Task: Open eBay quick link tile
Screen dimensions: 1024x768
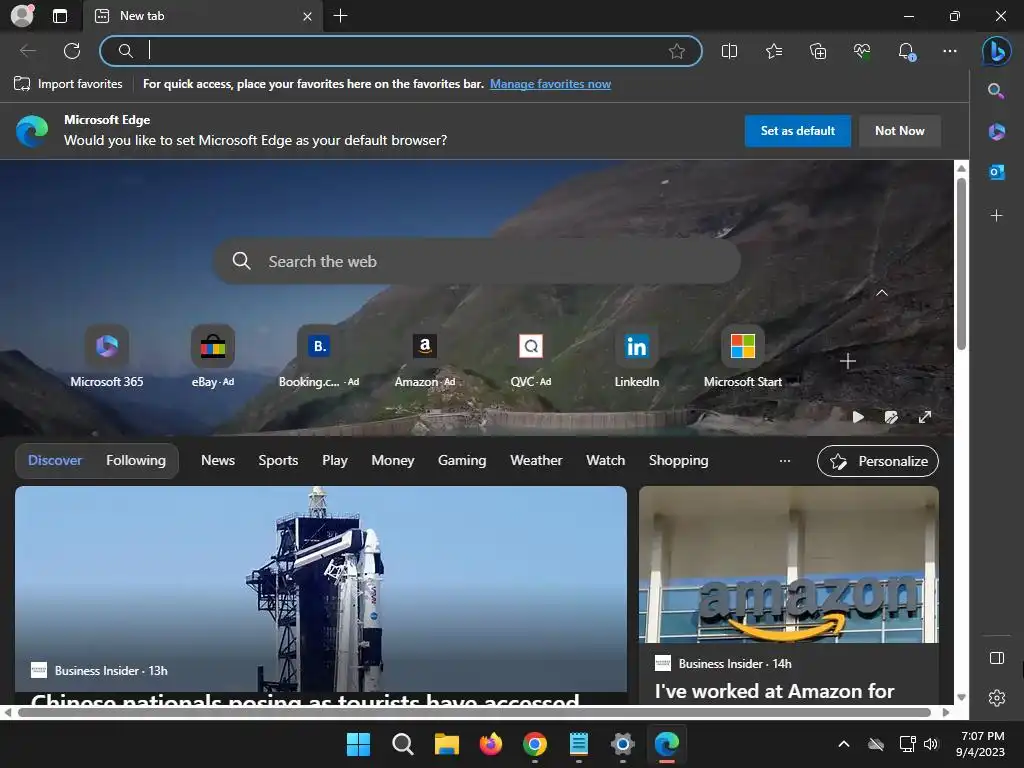Action: [213, 357]
